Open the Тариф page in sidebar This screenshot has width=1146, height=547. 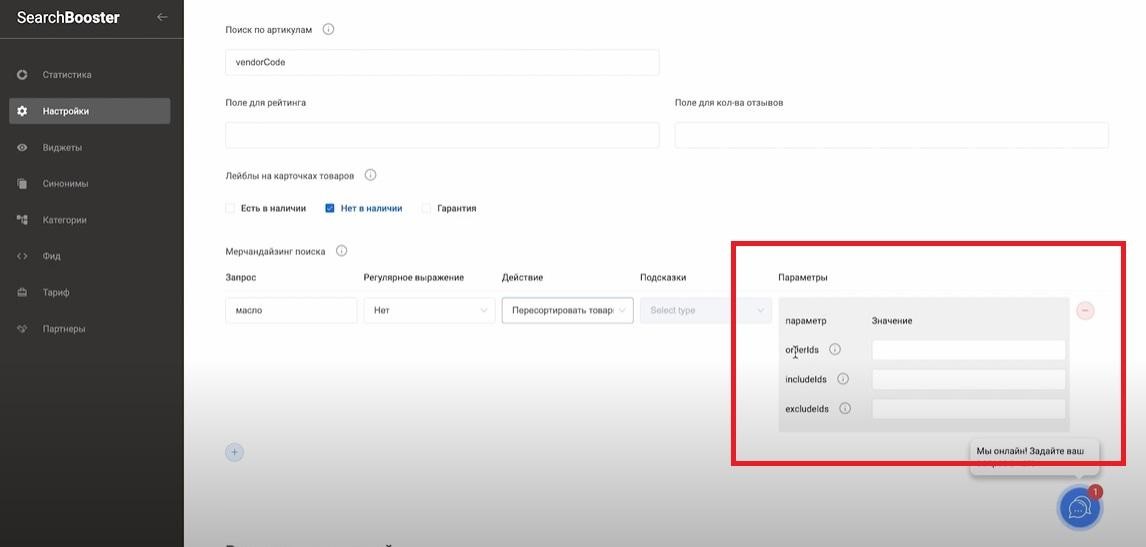click(56, 293)
